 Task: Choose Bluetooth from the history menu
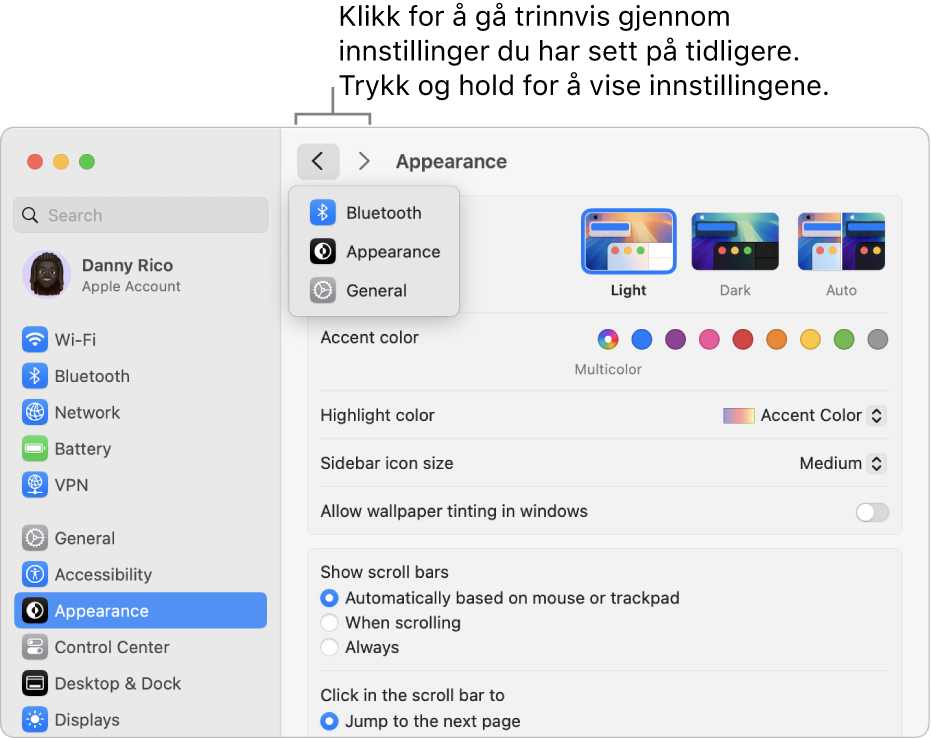click(x=374, y=212)
